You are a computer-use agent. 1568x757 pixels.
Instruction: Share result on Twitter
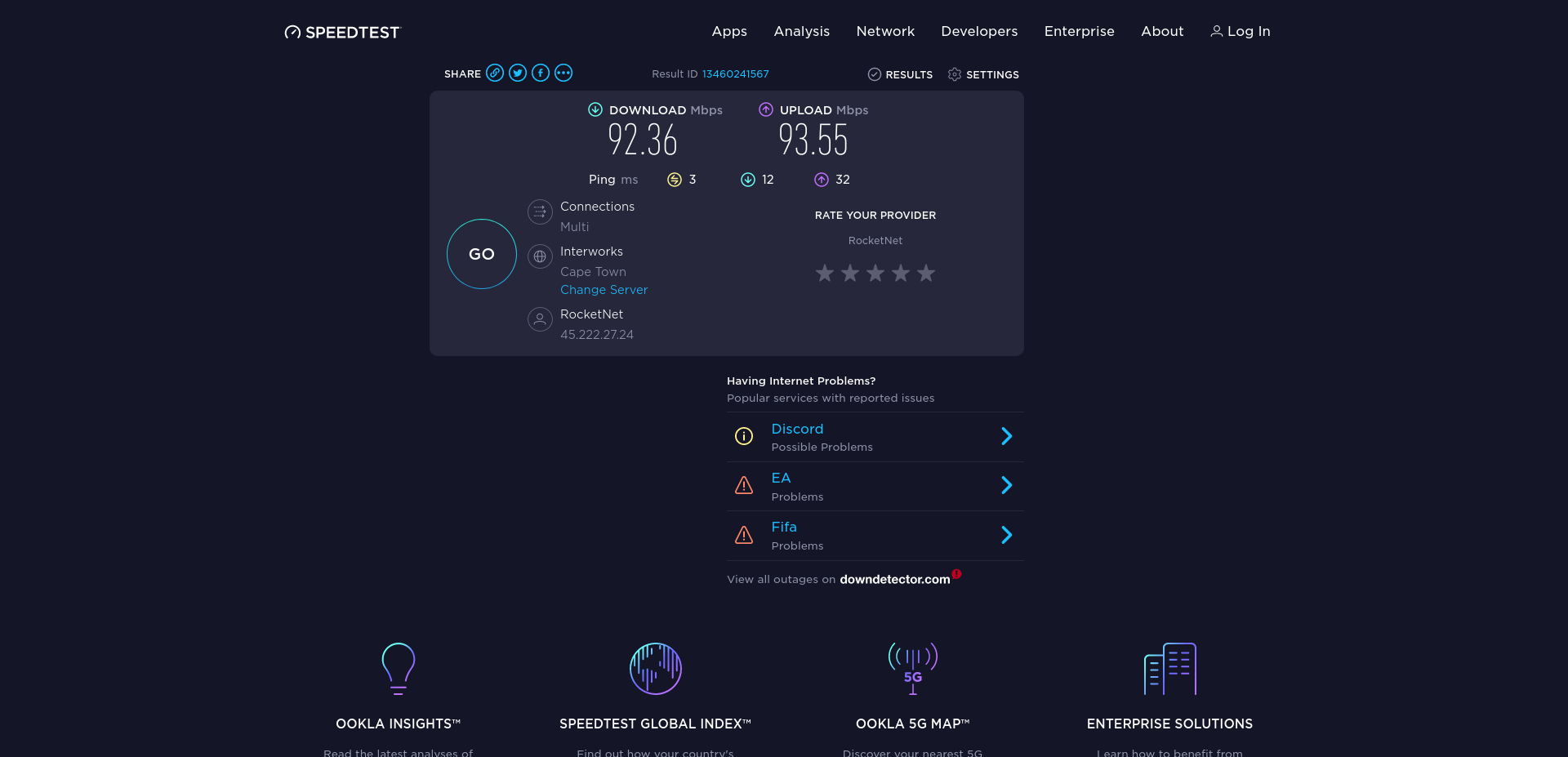pyautogui.click(x=518, y=73)
